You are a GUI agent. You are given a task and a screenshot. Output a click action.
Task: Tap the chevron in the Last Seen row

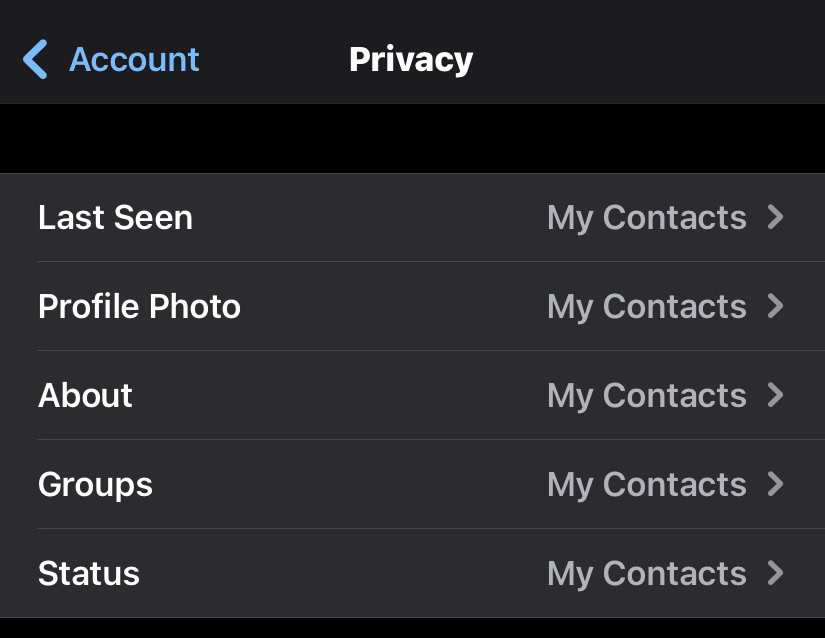click(776, 218)
